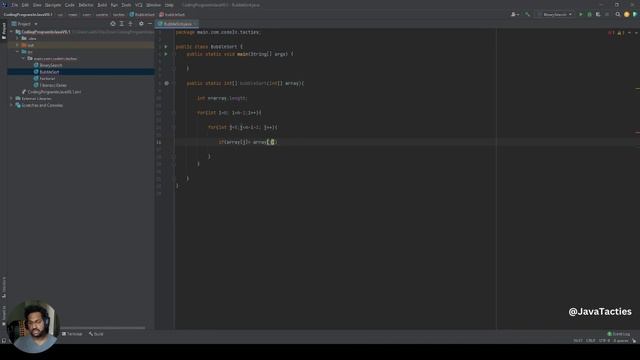The height and width of the screenshot is (360, 640).
Task: Open the Help menu
Action: point(169,5)
